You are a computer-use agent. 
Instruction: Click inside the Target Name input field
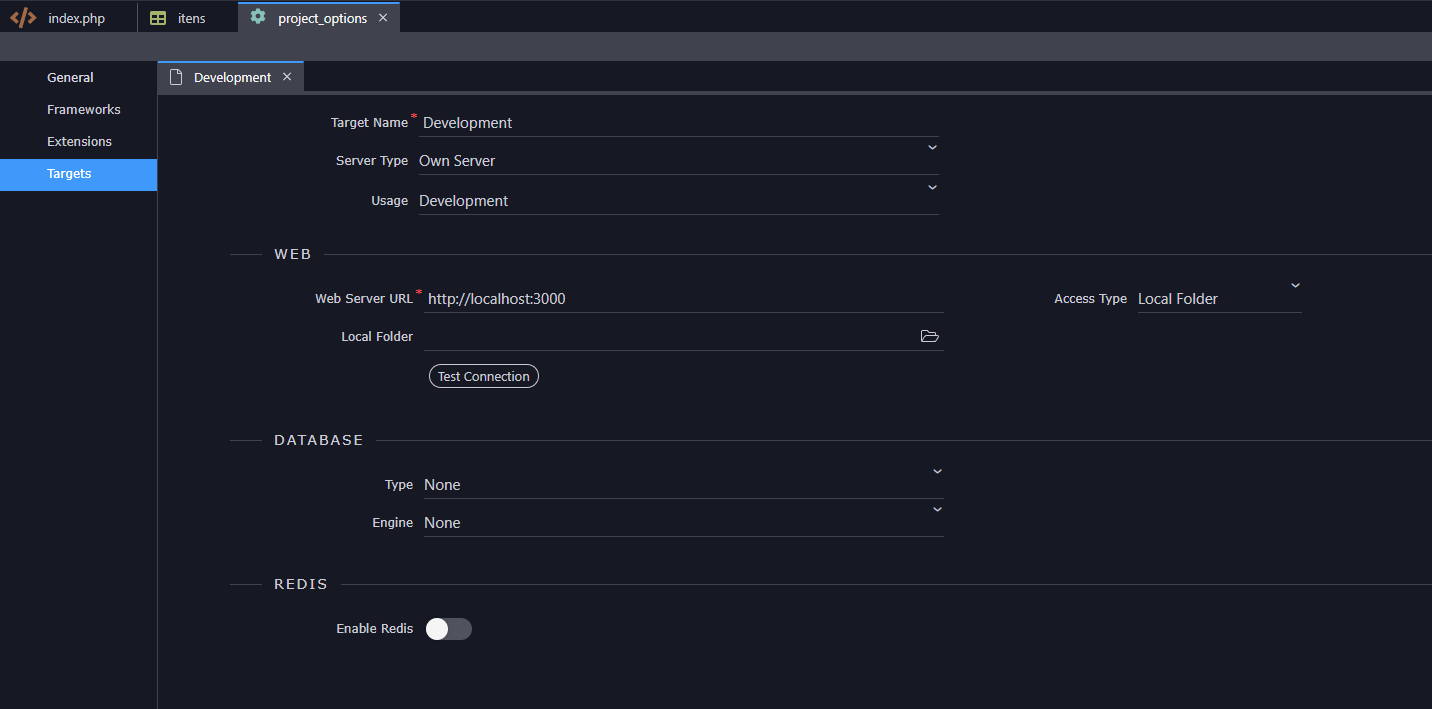click(600, 122)
